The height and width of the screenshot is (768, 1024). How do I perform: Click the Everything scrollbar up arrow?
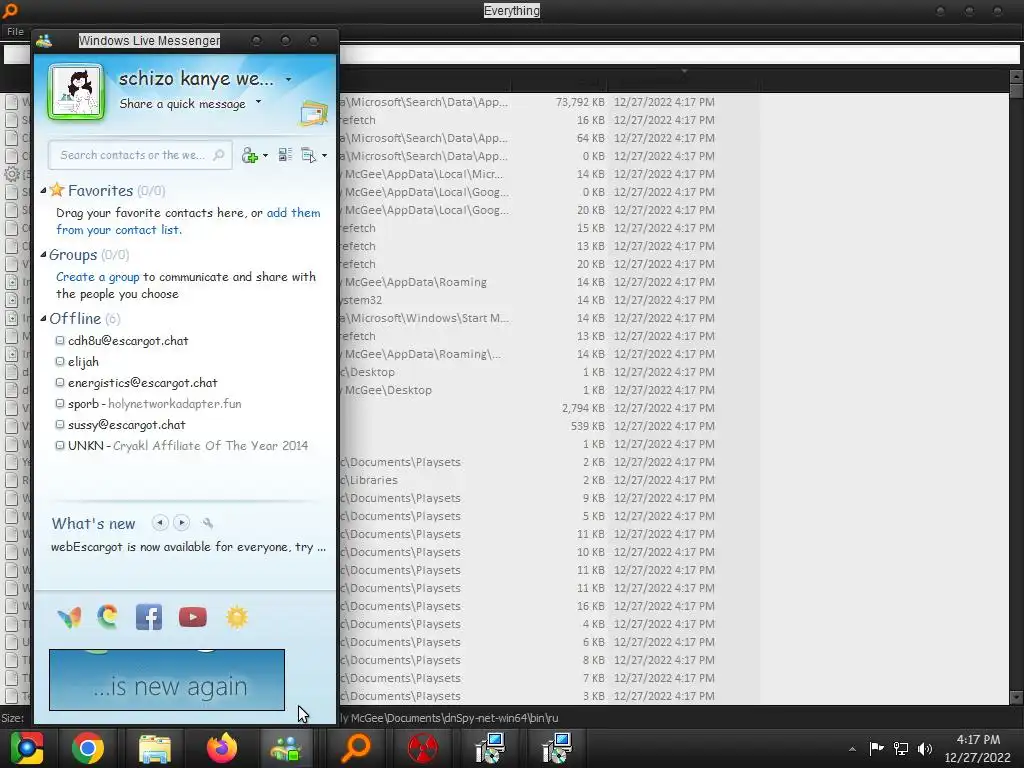(x=1016, y=76)
